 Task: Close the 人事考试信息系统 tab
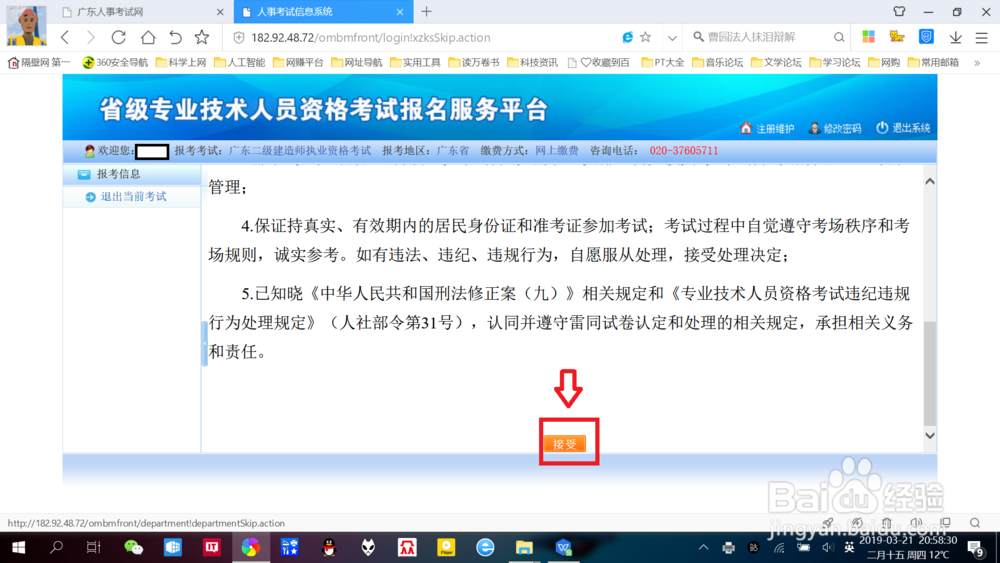coord(400,12)
